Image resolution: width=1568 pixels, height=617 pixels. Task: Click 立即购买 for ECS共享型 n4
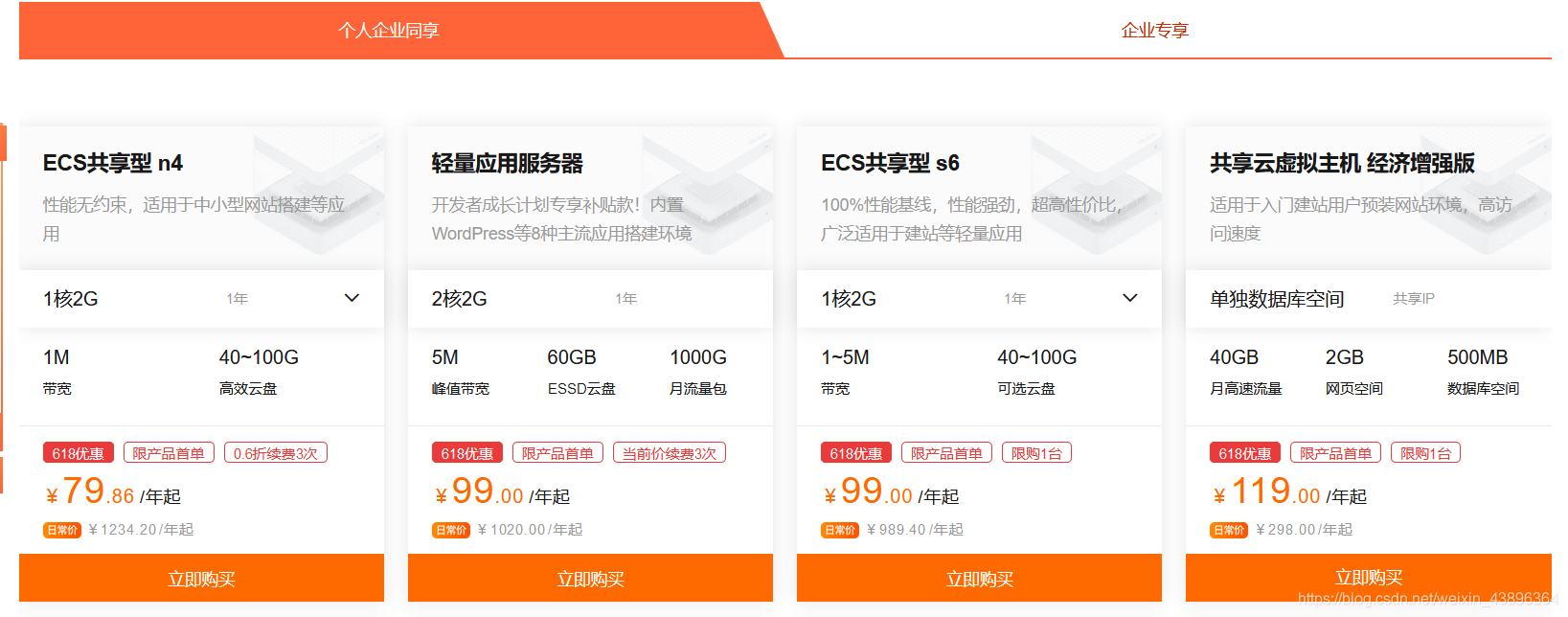(x=201, y=578)
